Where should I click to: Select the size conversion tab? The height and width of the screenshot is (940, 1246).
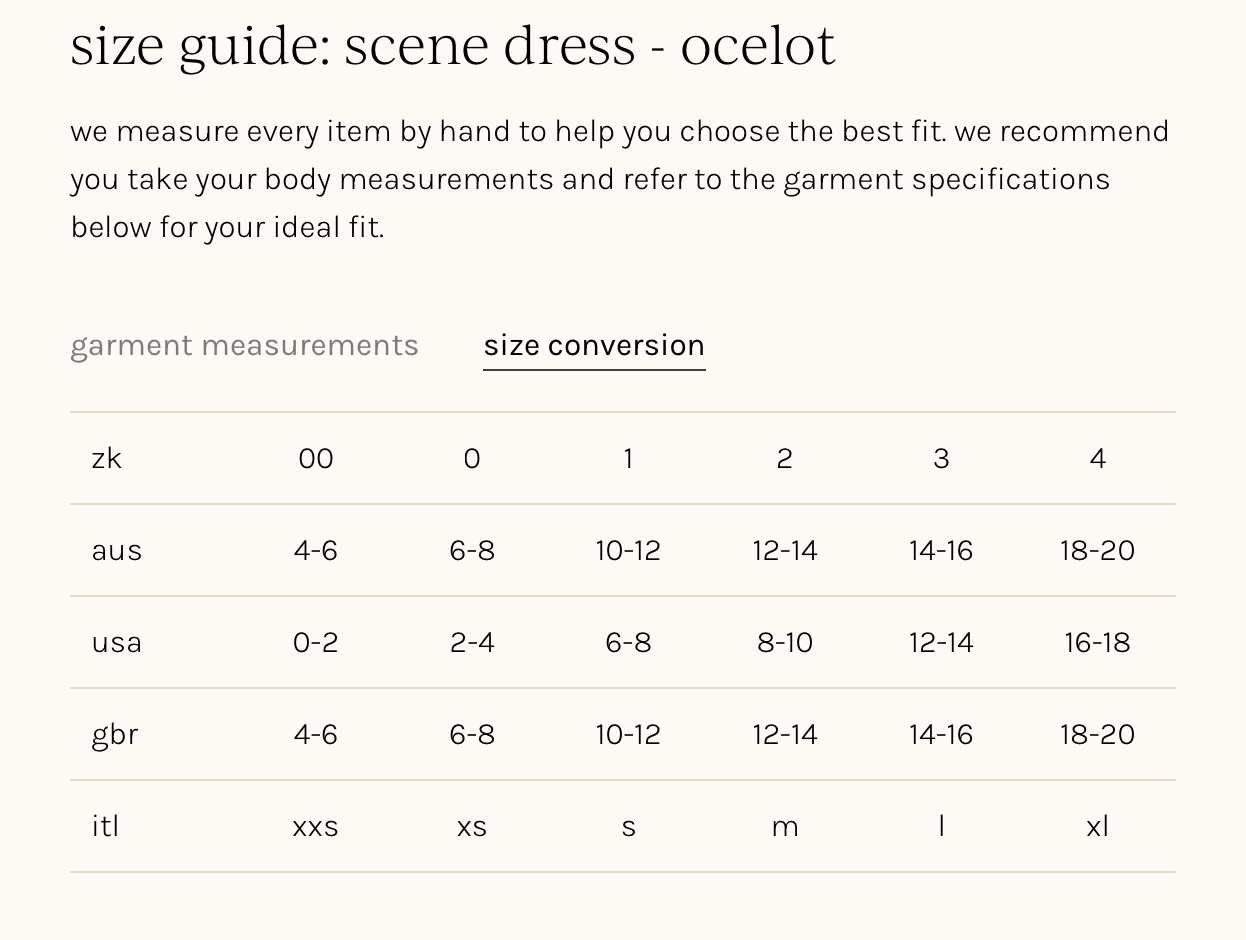(x=594, y=345)
